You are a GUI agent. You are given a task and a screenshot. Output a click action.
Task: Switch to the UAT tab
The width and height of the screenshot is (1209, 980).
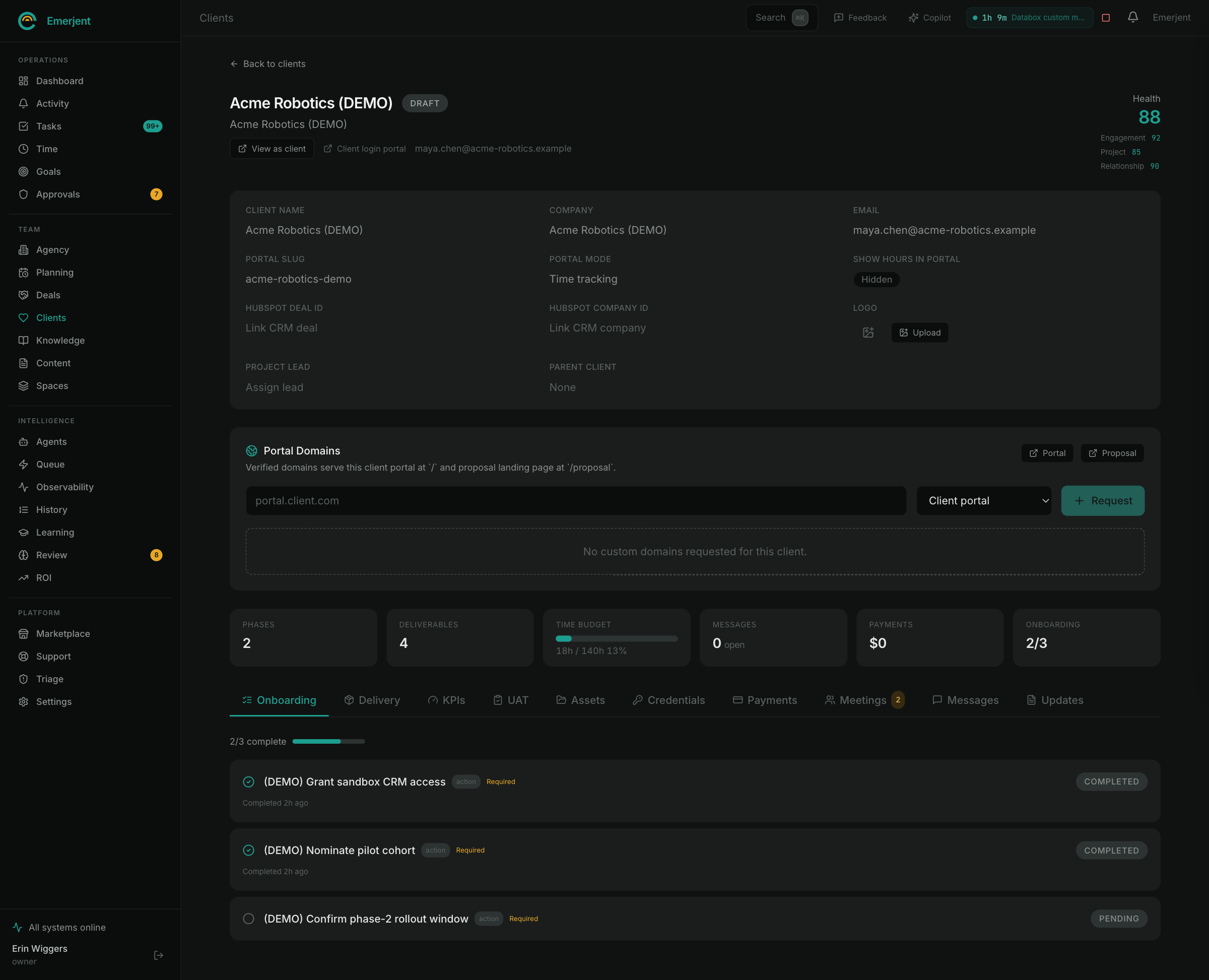[x=511, y=700]
